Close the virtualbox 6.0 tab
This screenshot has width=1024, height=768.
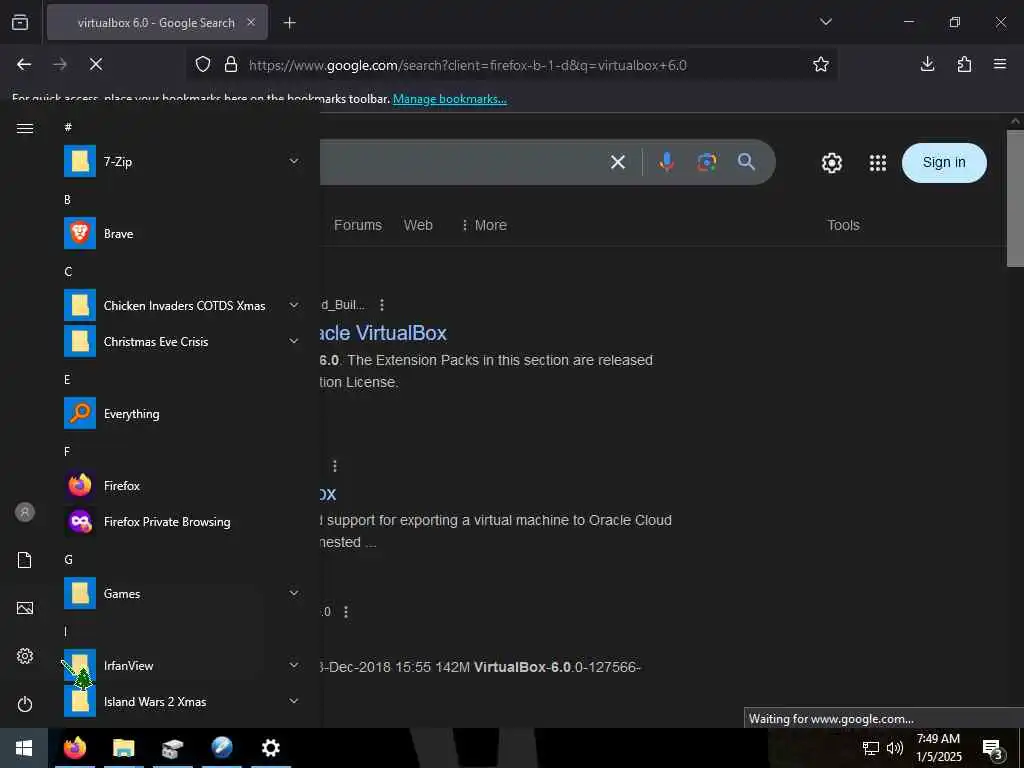coord(251,22)
